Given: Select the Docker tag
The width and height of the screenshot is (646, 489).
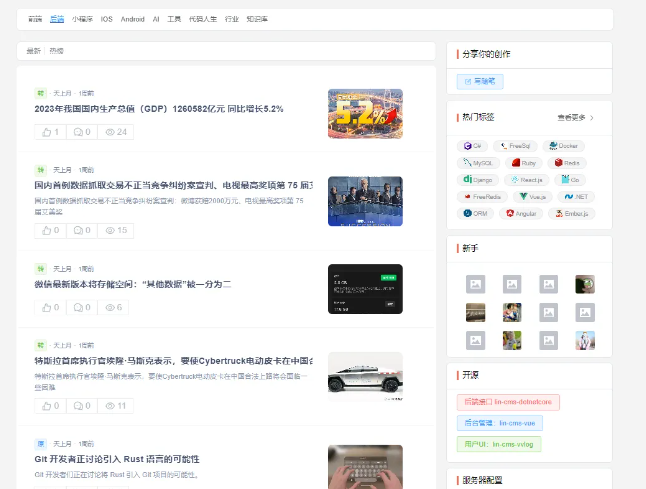Looking at the screenshot, I should (x=564, y=146).
